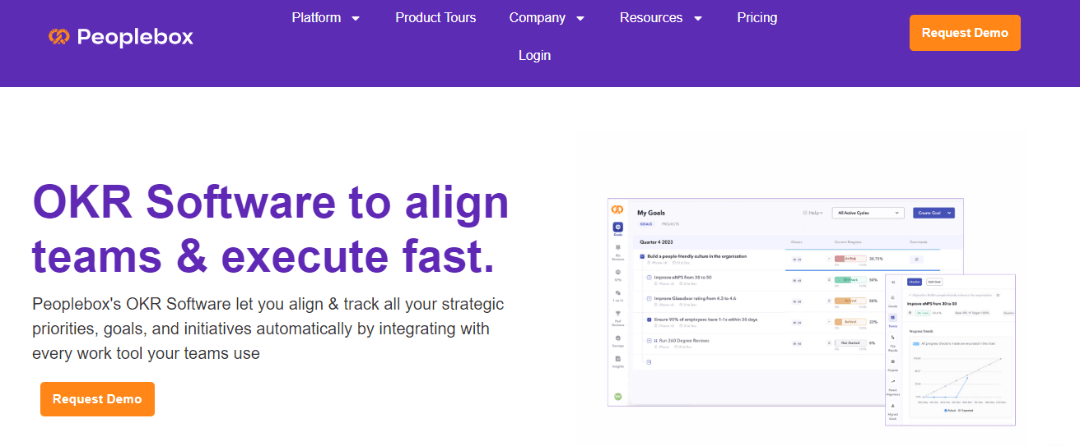Expand the Platform dropdown menu
Screen dimensions: 1080x446
326,18
